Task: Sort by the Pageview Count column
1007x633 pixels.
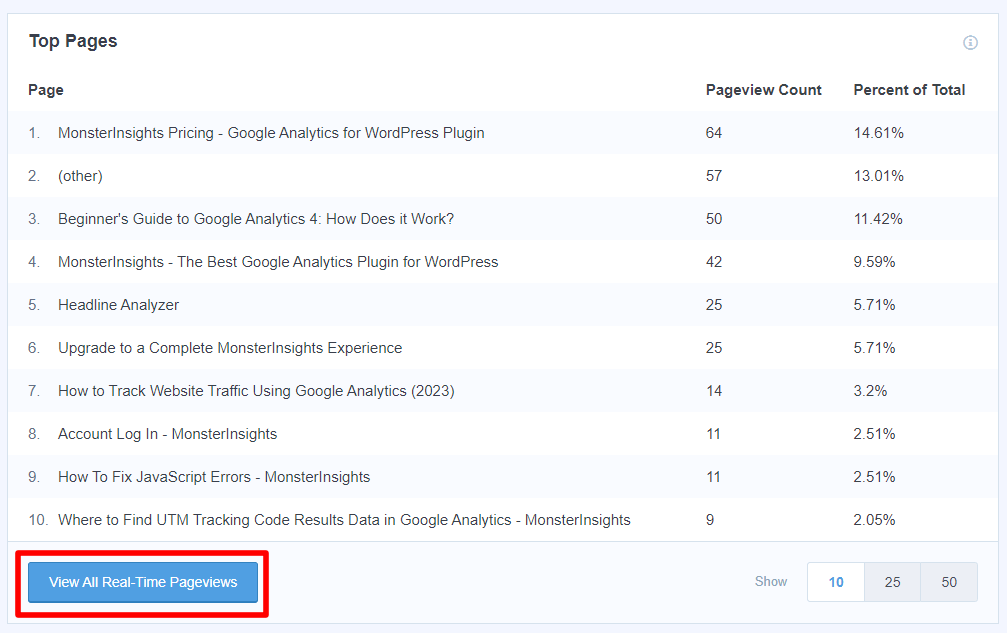Action: point(763,89)
